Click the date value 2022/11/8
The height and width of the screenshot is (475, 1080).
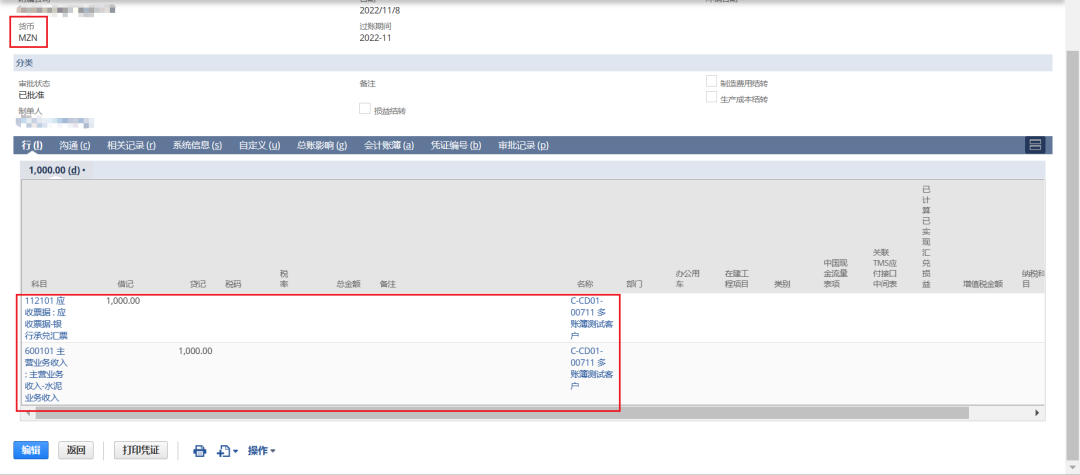point(380,11)
